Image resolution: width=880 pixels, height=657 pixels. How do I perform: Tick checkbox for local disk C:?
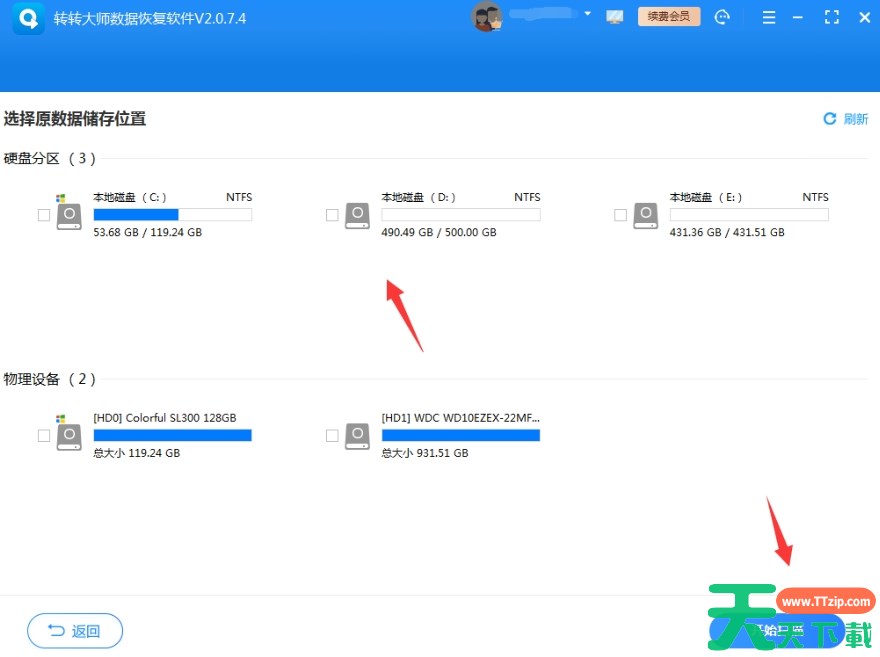(43, 215)
